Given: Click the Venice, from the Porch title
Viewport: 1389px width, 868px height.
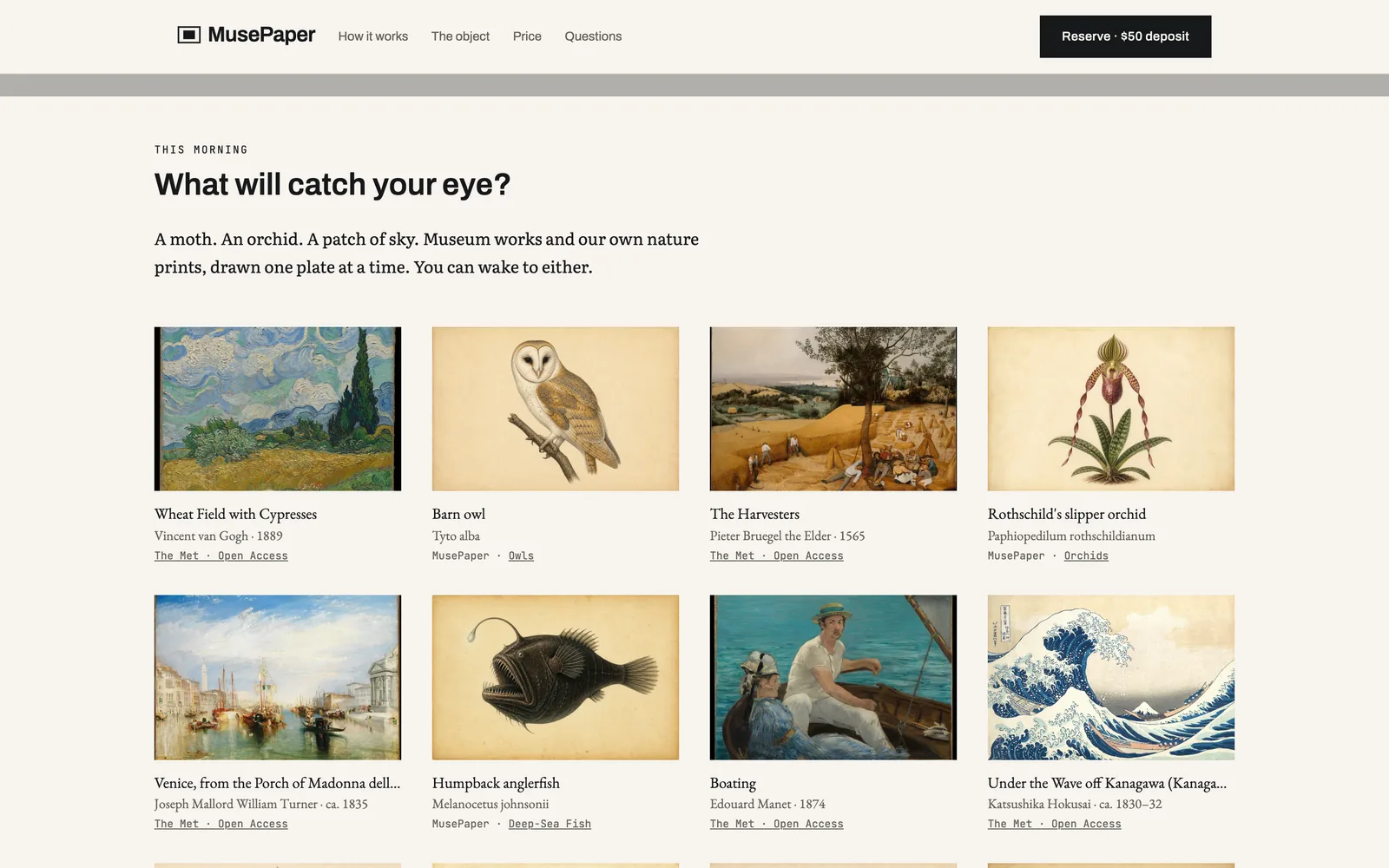Looking at the screenshot, I should [277, 783].
